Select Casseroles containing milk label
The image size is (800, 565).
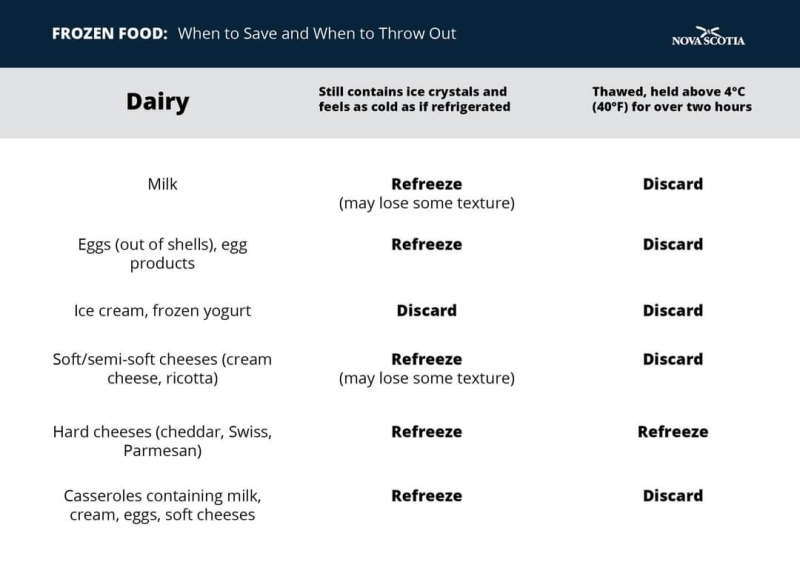[x=162, y=505]
